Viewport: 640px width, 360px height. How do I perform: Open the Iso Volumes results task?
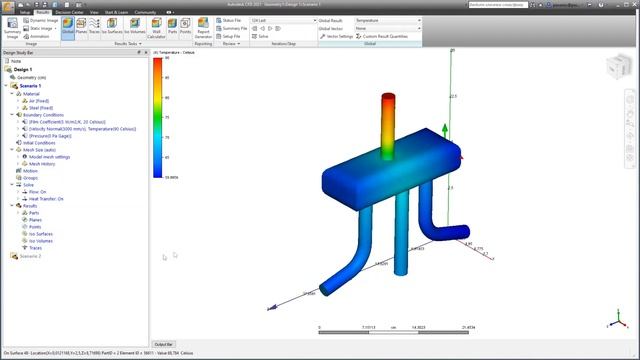coord(135,27)
